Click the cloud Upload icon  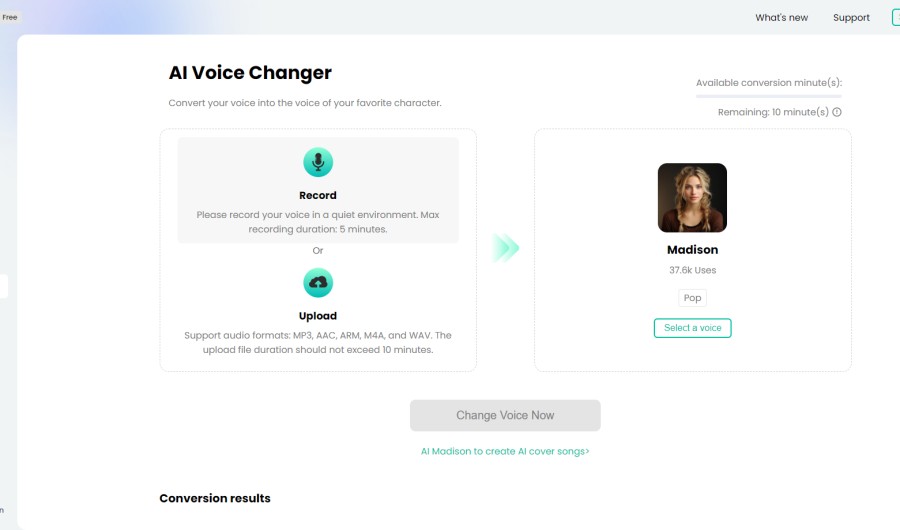(318, 283)
